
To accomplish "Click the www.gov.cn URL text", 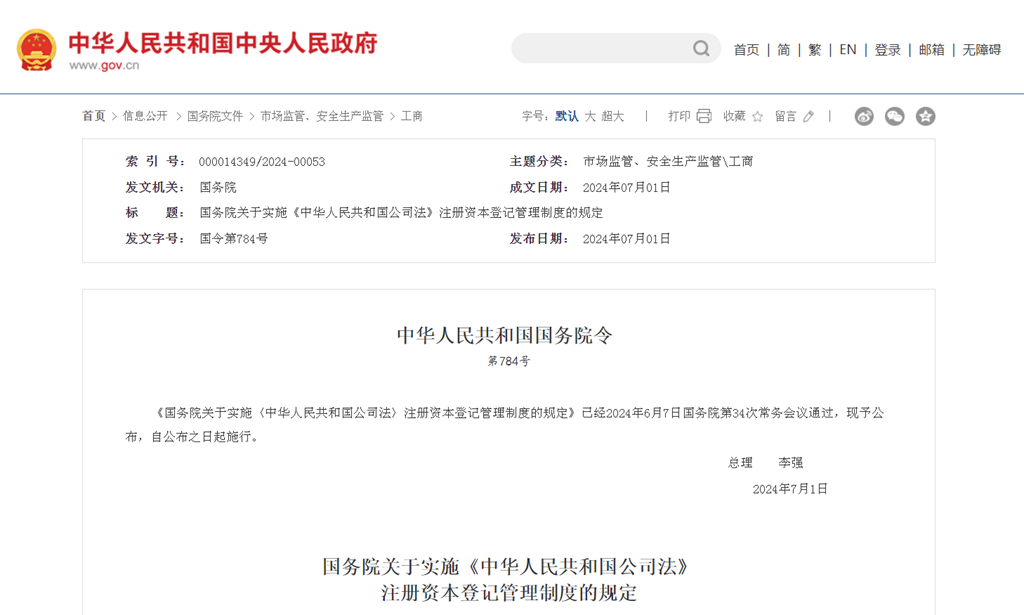I will click(x=104, y=65).
